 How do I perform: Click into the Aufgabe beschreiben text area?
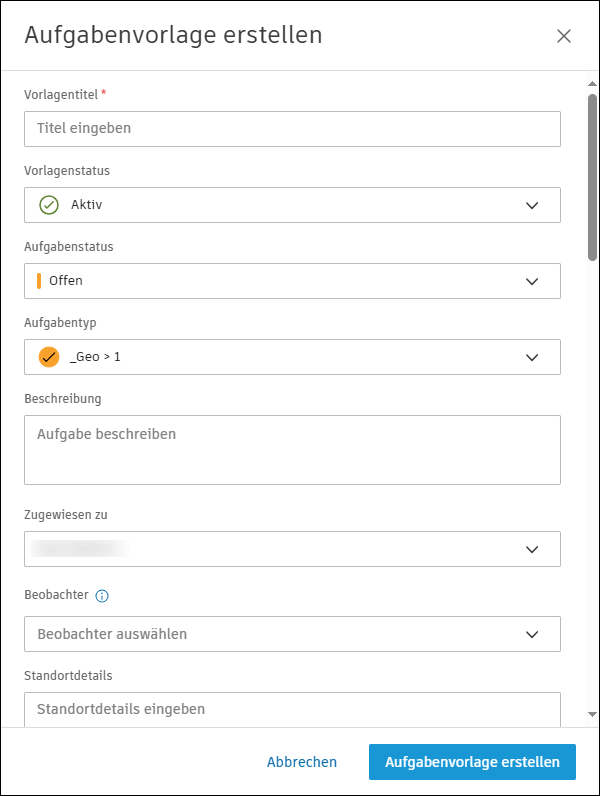coord(292,450)
